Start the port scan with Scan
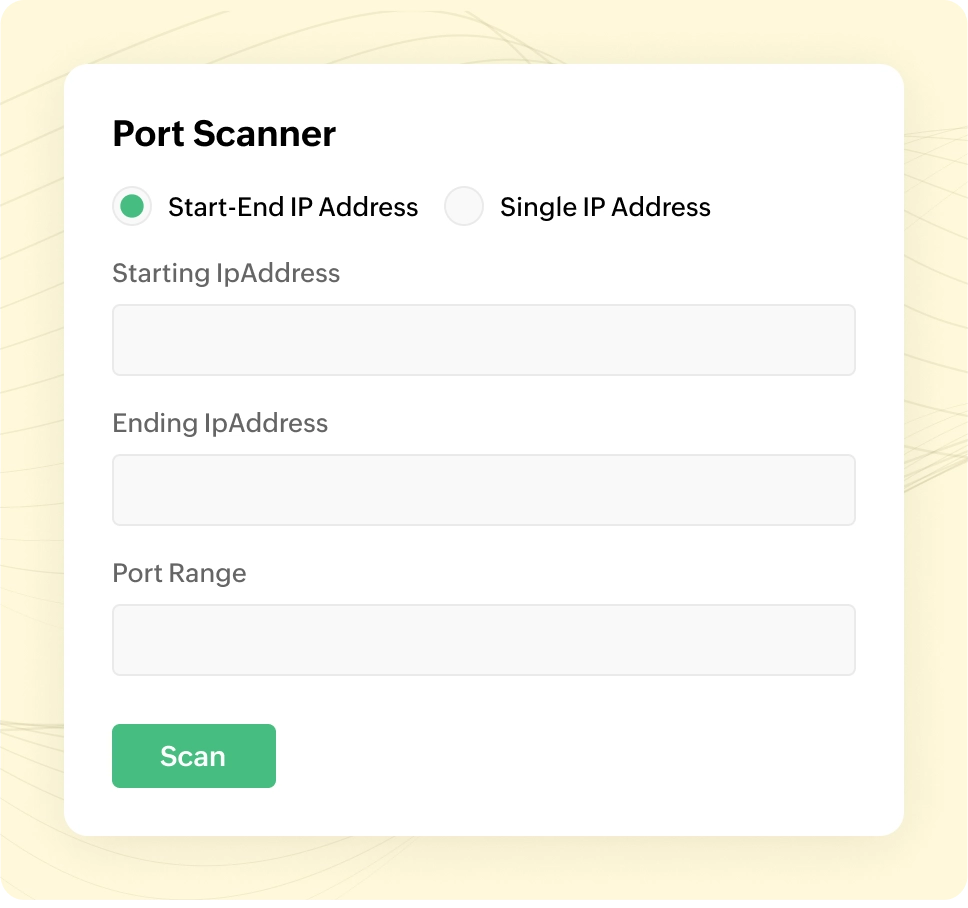Screen dimensions: 968x908 193,756
